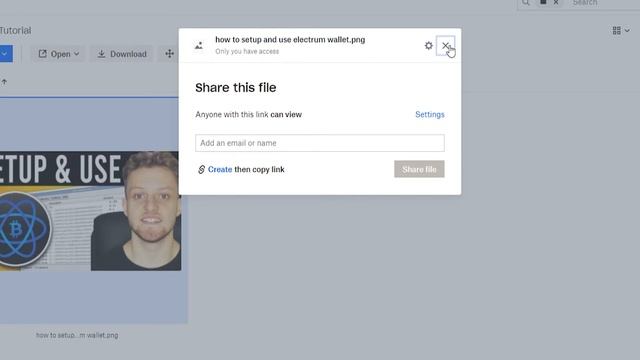640x360 pixels.
Task: Click the Tutorial folder title
Action: coord(16,31)
